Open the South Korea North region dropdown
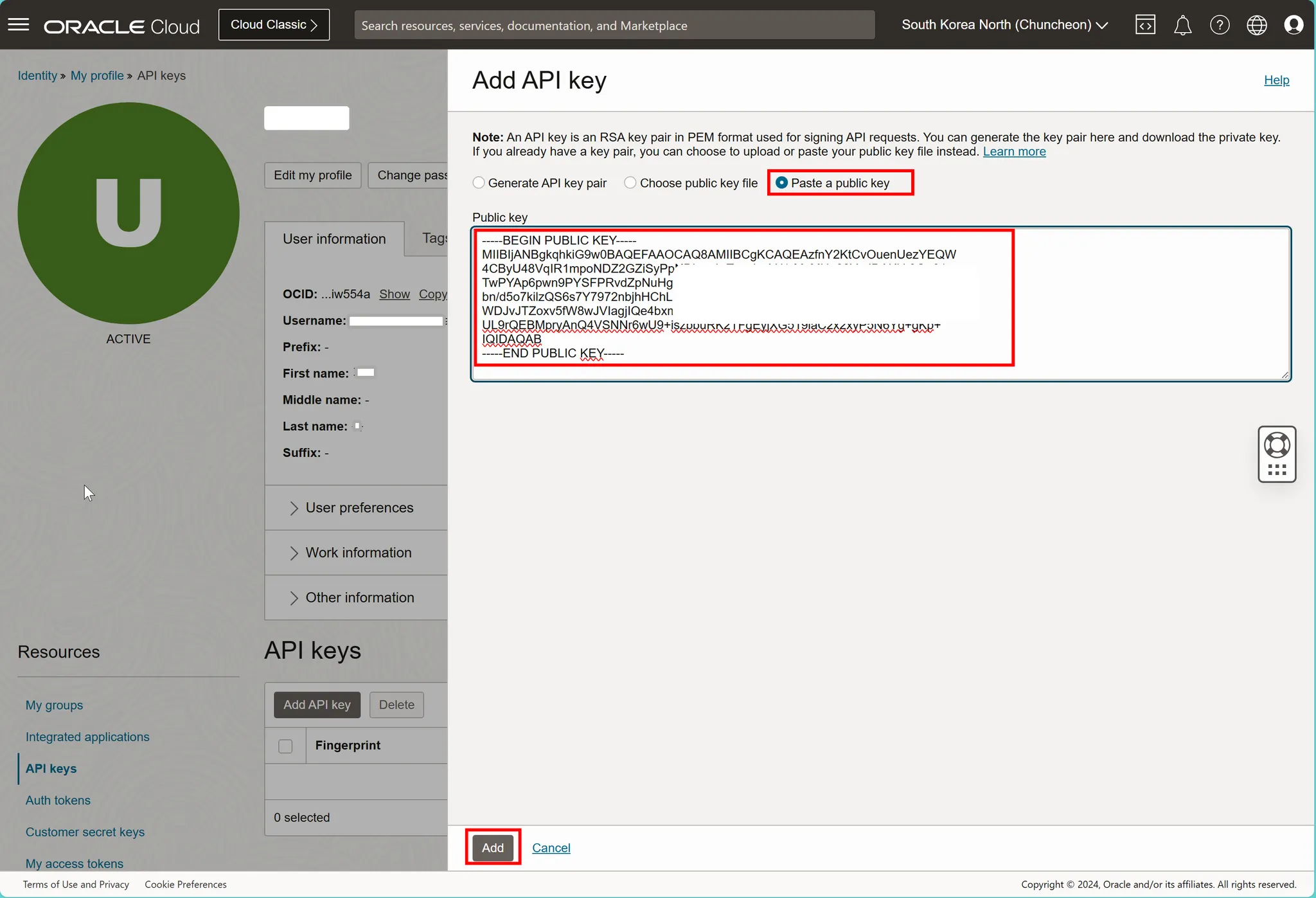 click(1004, 25)
